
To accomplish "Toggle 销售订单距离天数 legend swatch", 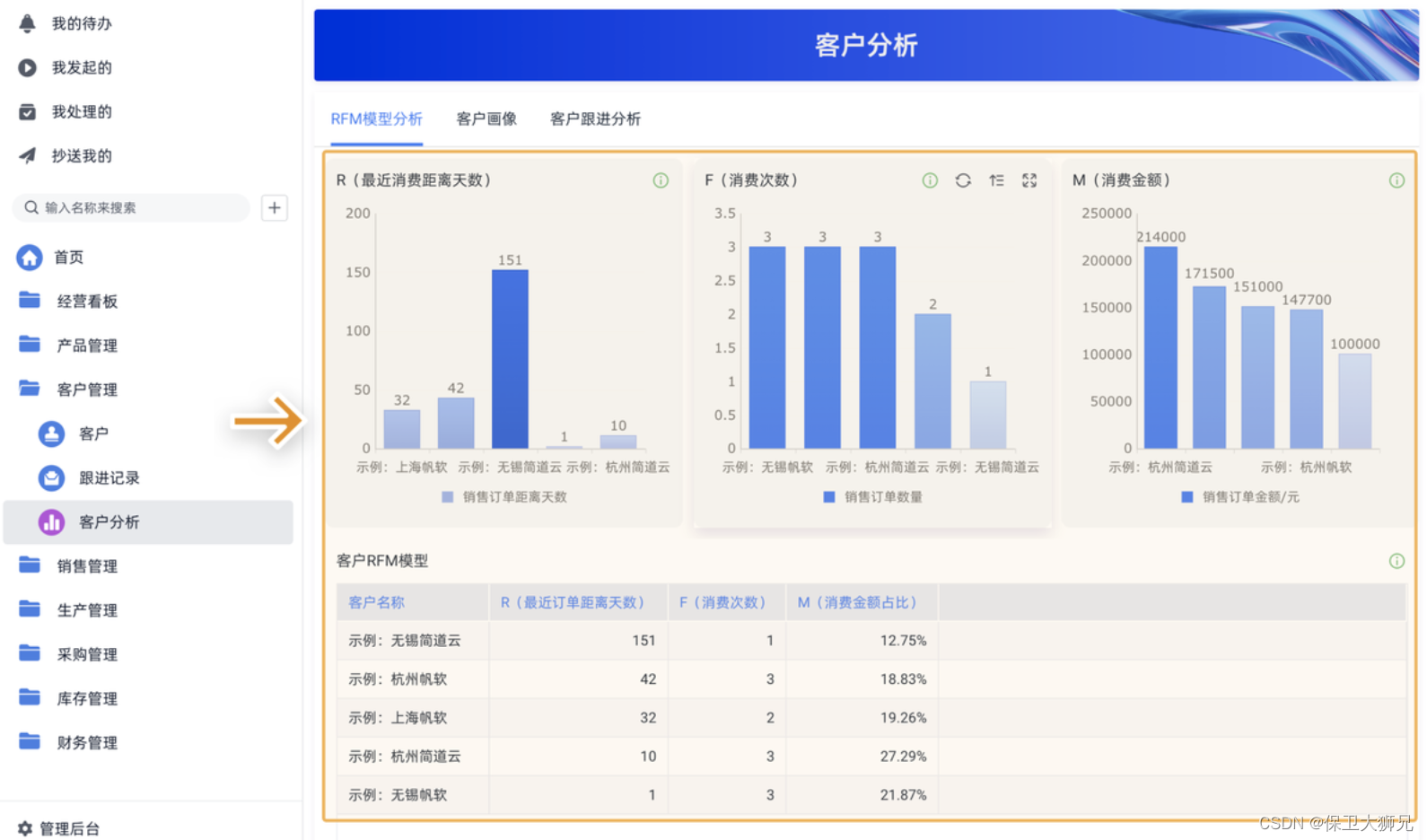I will (447, 496).
